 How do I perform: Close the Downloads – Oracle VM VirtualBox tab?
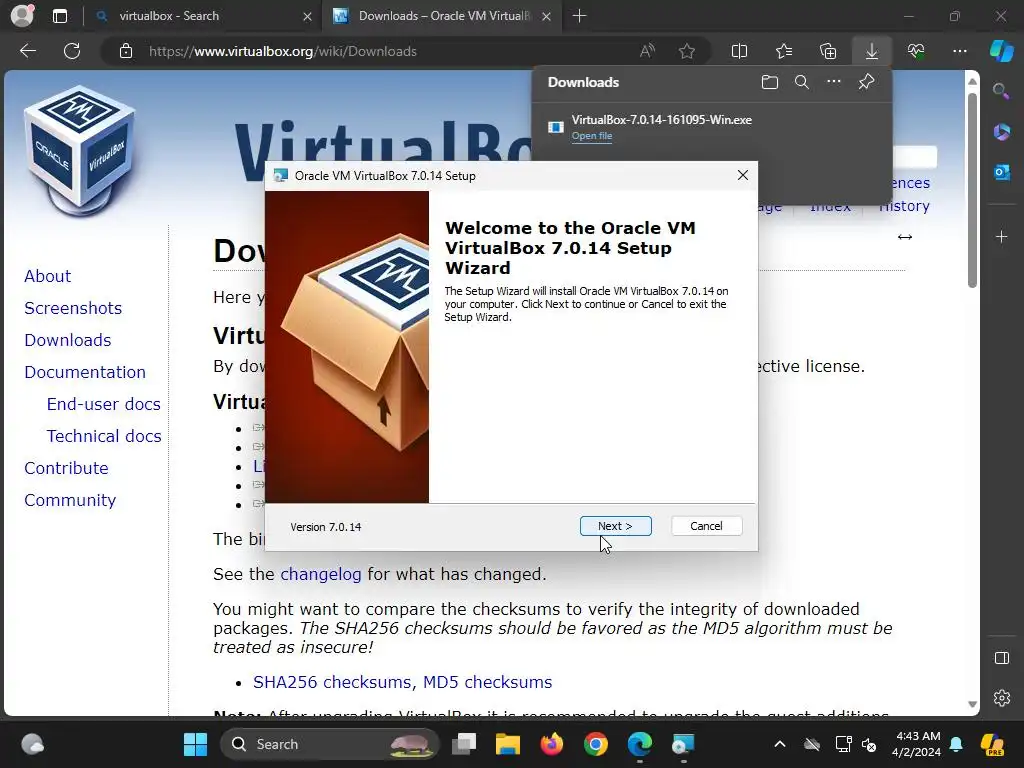coord(547,16)
